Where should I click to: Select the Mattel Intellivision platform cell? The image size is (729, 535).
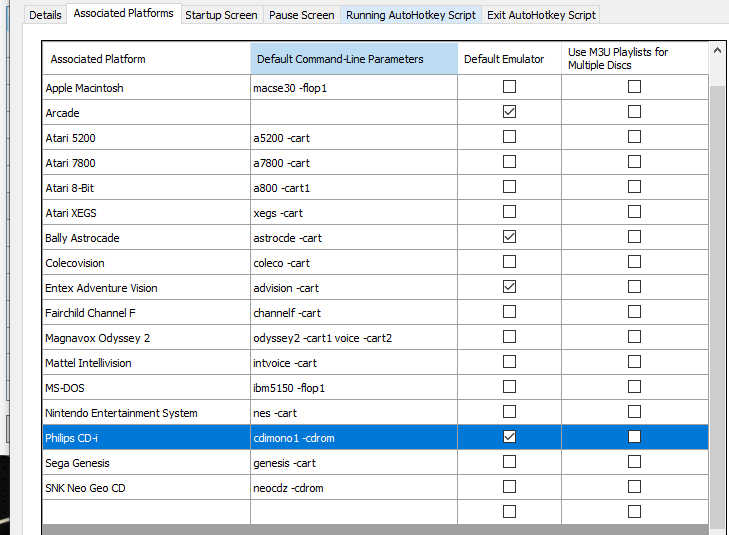146,363
